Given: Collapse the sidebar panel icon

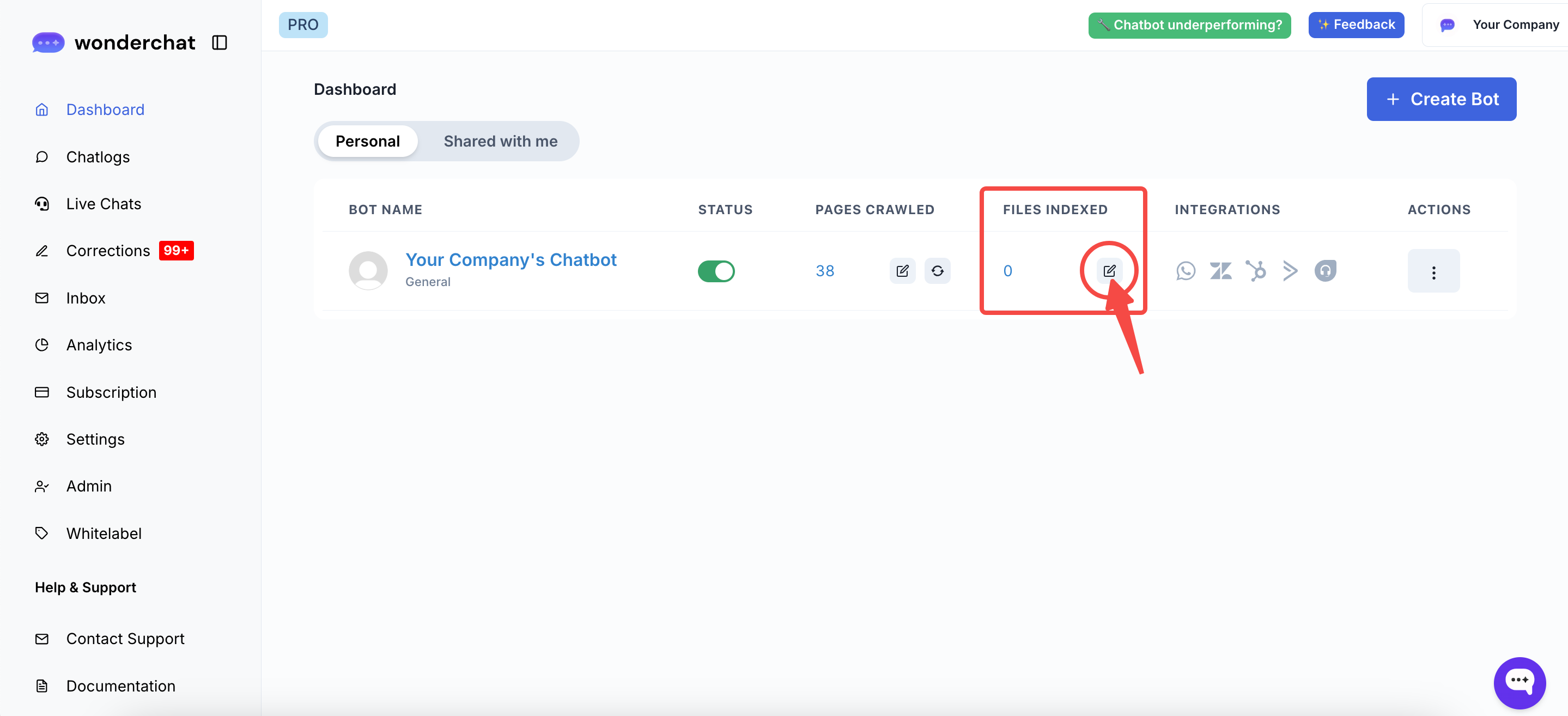Looking at the screenshot, I should tap(219, 43).
